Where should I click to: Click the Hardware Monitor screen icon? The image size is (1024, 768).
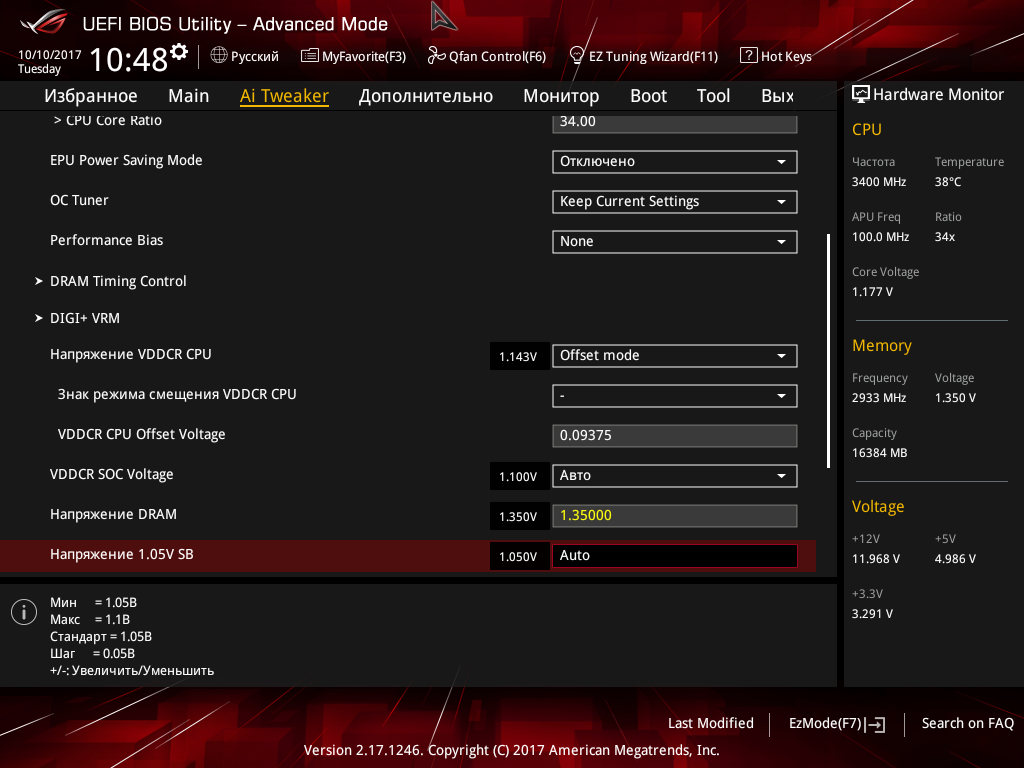[x=861, y=95]
